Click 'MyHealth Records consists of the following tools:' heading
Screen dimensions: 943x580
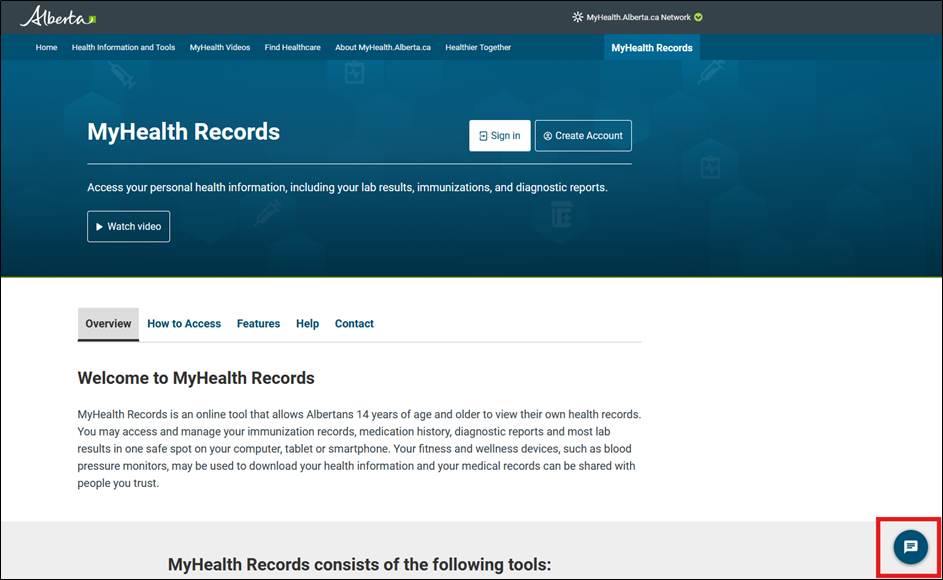pos(359,564)
